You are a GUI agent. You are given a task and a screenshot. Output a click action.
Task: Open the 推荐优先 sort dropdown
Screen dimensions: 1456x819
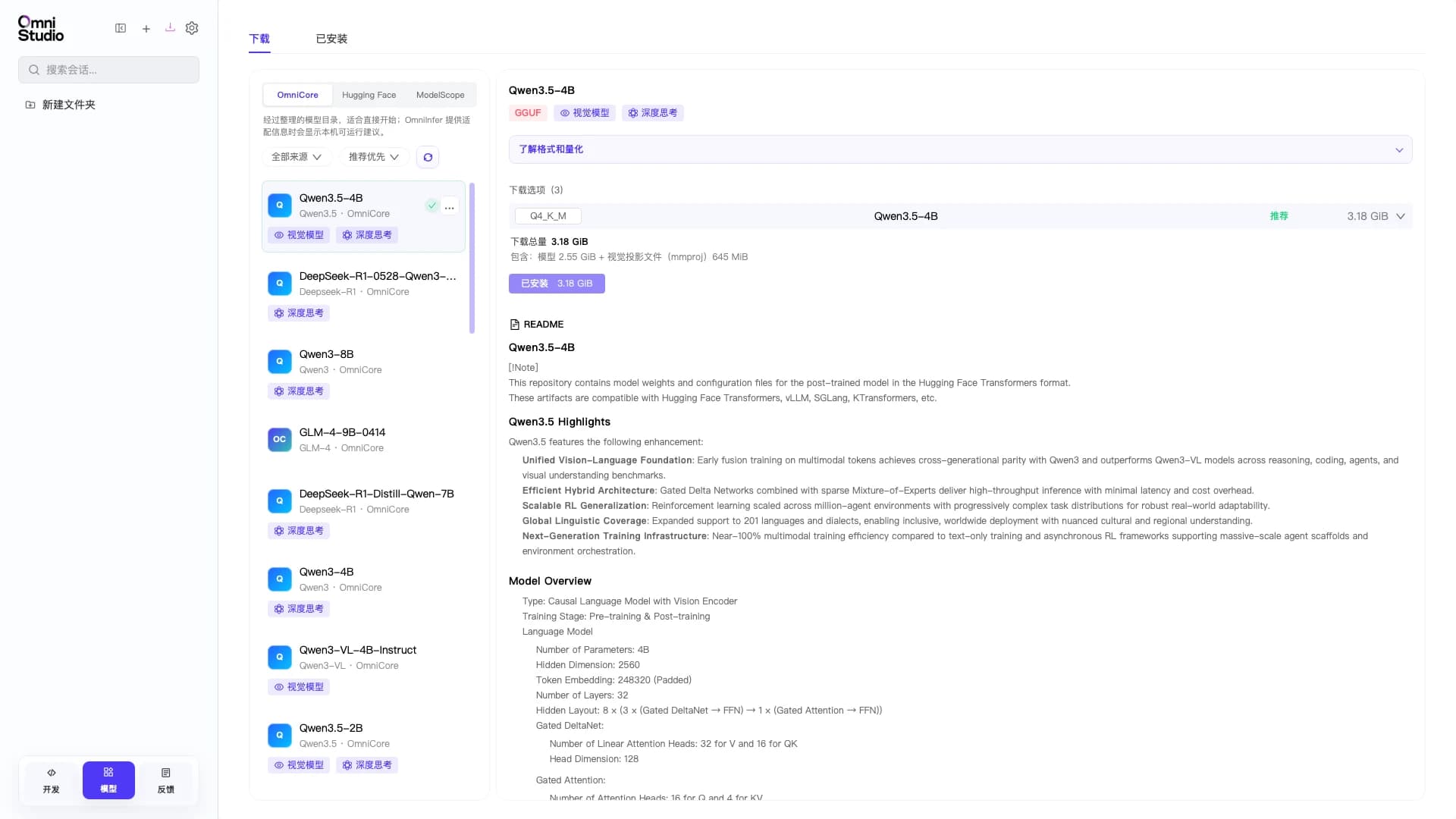[374, 157]
